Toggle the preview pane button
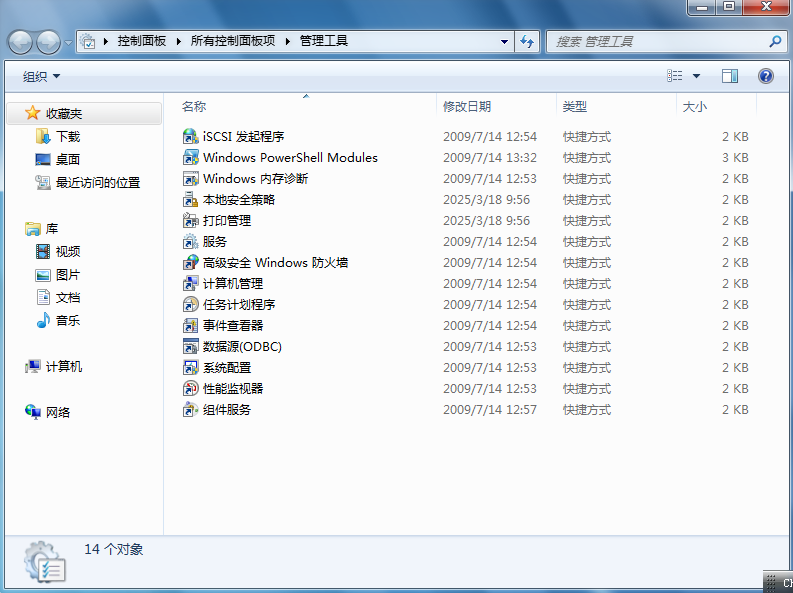 (730, 76)
